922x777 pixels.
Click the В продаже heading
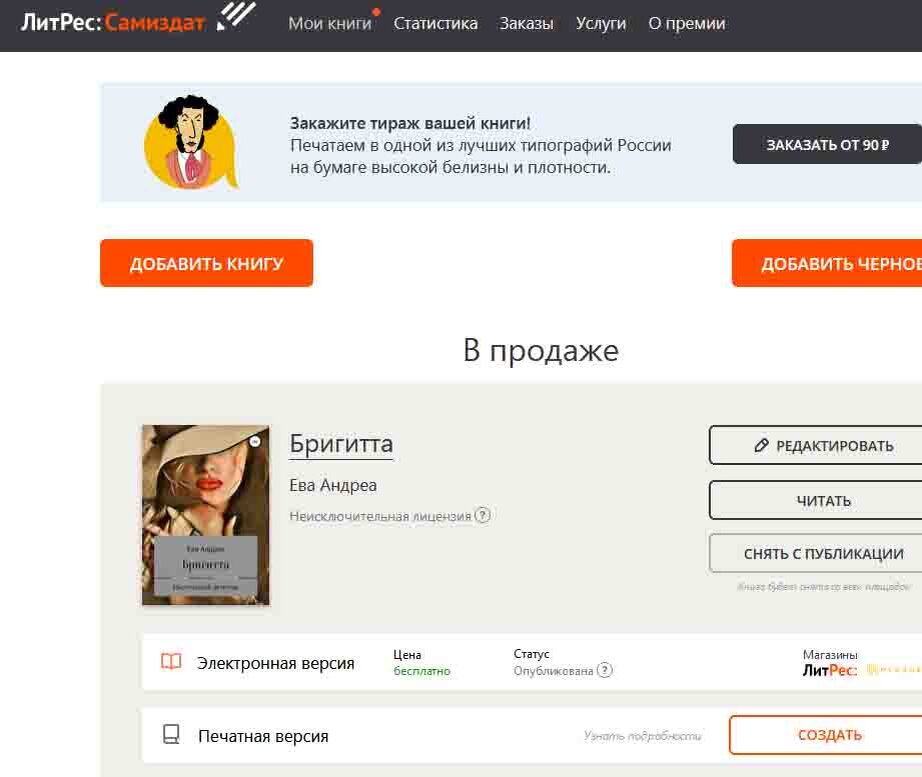click(541, 351)
